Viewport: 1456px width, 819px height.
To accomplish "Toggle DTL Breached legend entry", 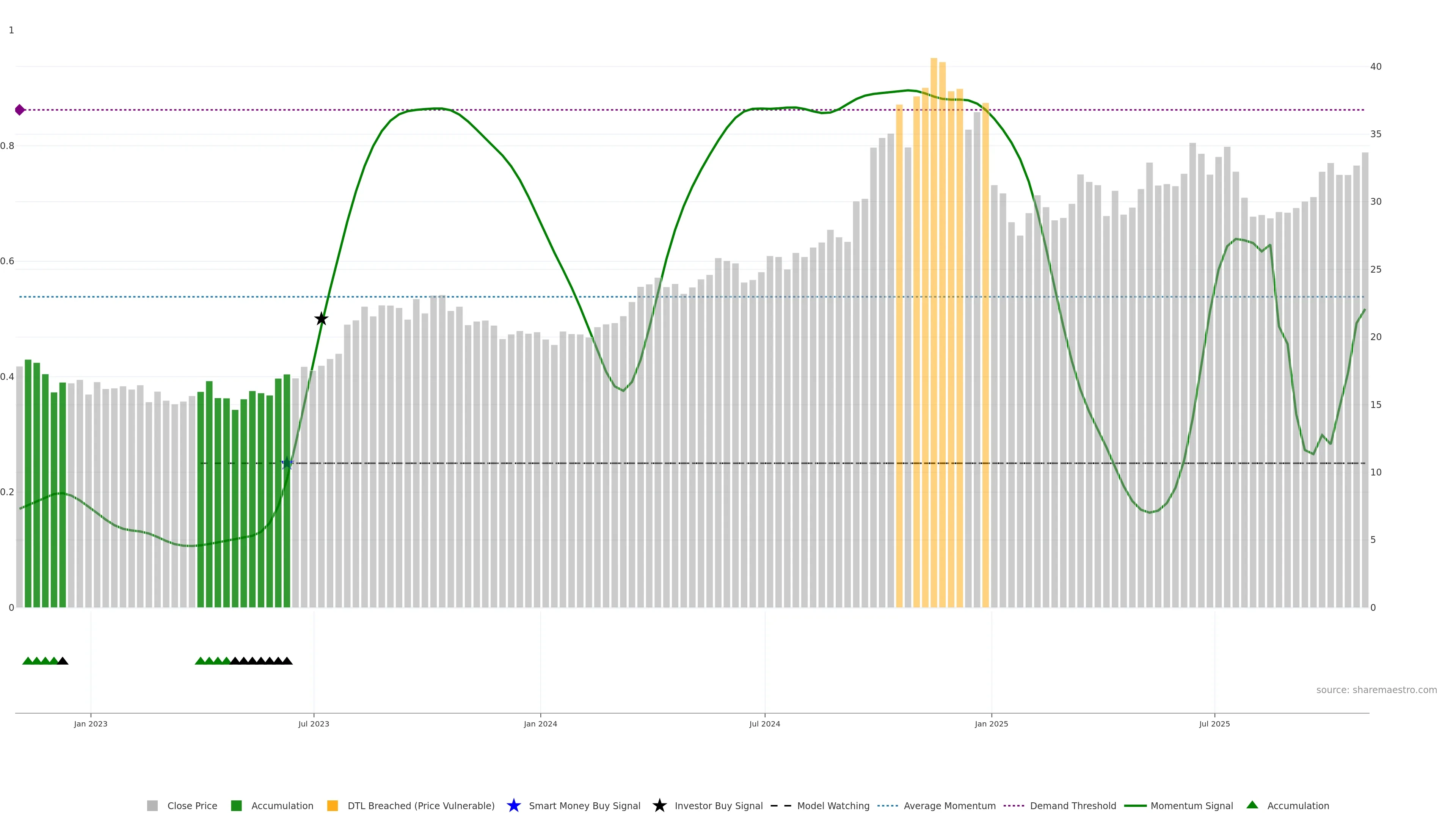I will (x=420, y=805).
